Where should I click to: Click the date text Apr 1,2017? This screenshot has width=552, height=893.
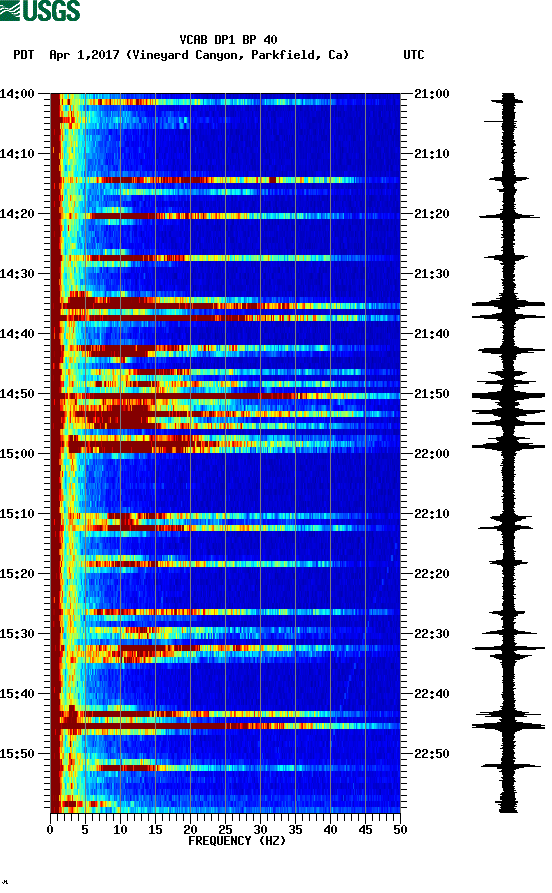(x=84, y=55)
